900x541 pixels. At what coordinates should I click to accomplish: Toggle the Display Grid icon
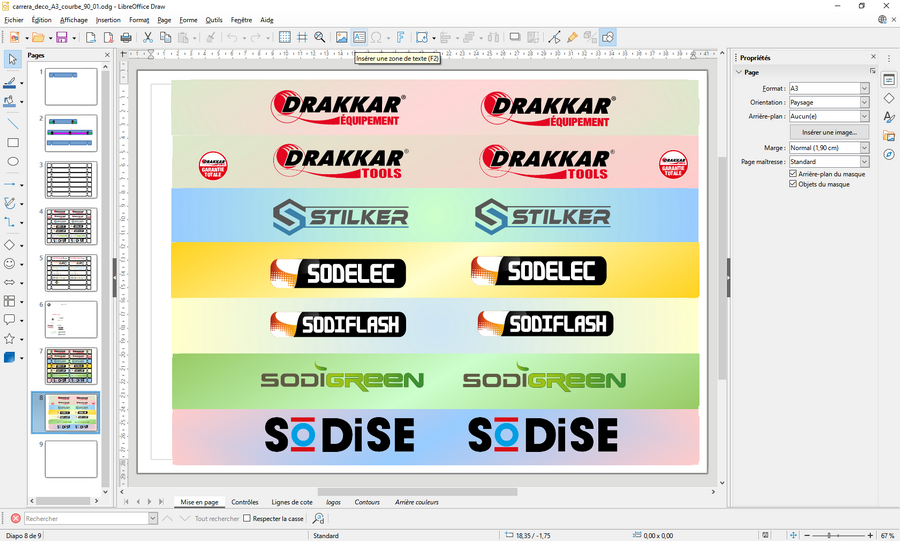[x=284, y=37]
